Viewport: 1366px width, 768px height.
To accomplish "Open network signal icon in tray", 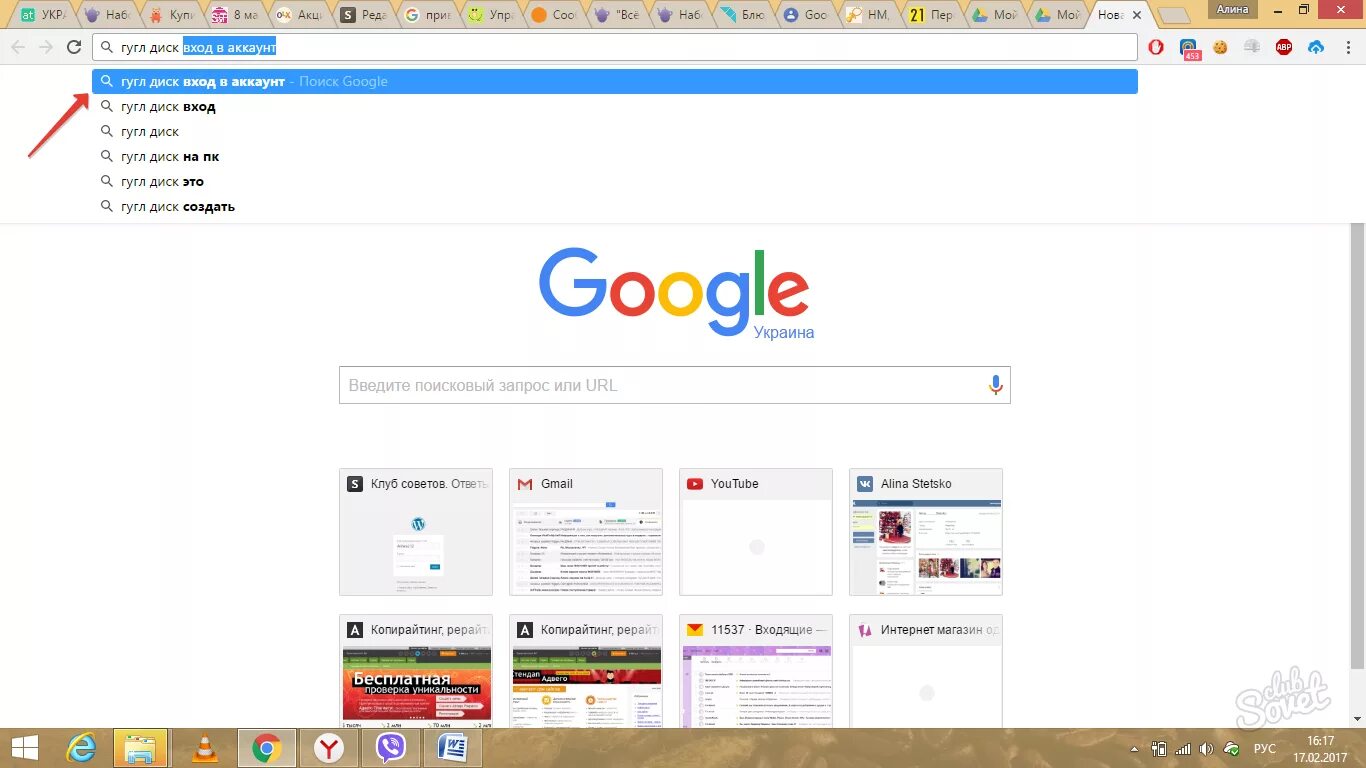I will pyautogui.click(x=1183, y=748).
